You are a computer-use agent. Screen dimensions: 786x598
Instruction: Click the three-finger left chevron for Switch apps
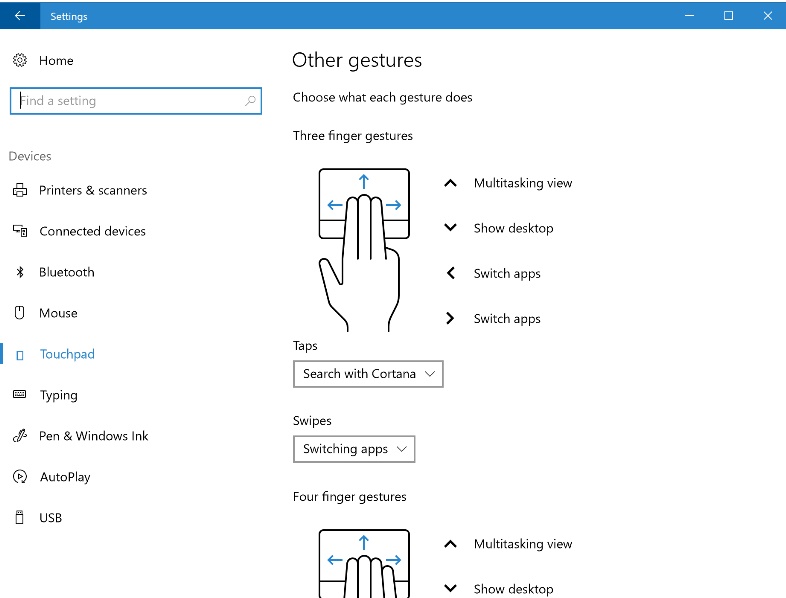click(451, 273)
